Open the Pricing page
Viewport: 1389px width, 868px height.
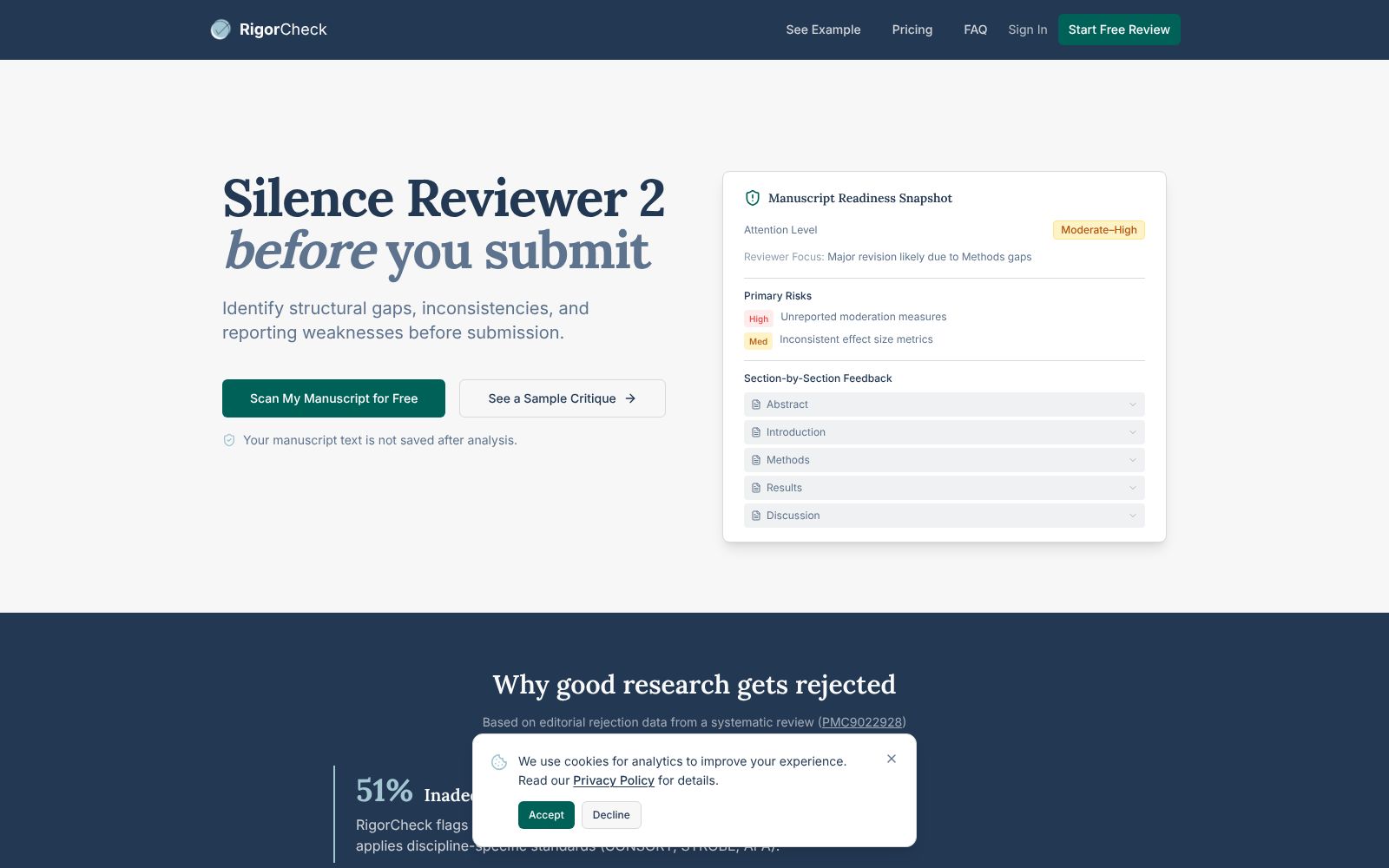(x=912, y=30)
